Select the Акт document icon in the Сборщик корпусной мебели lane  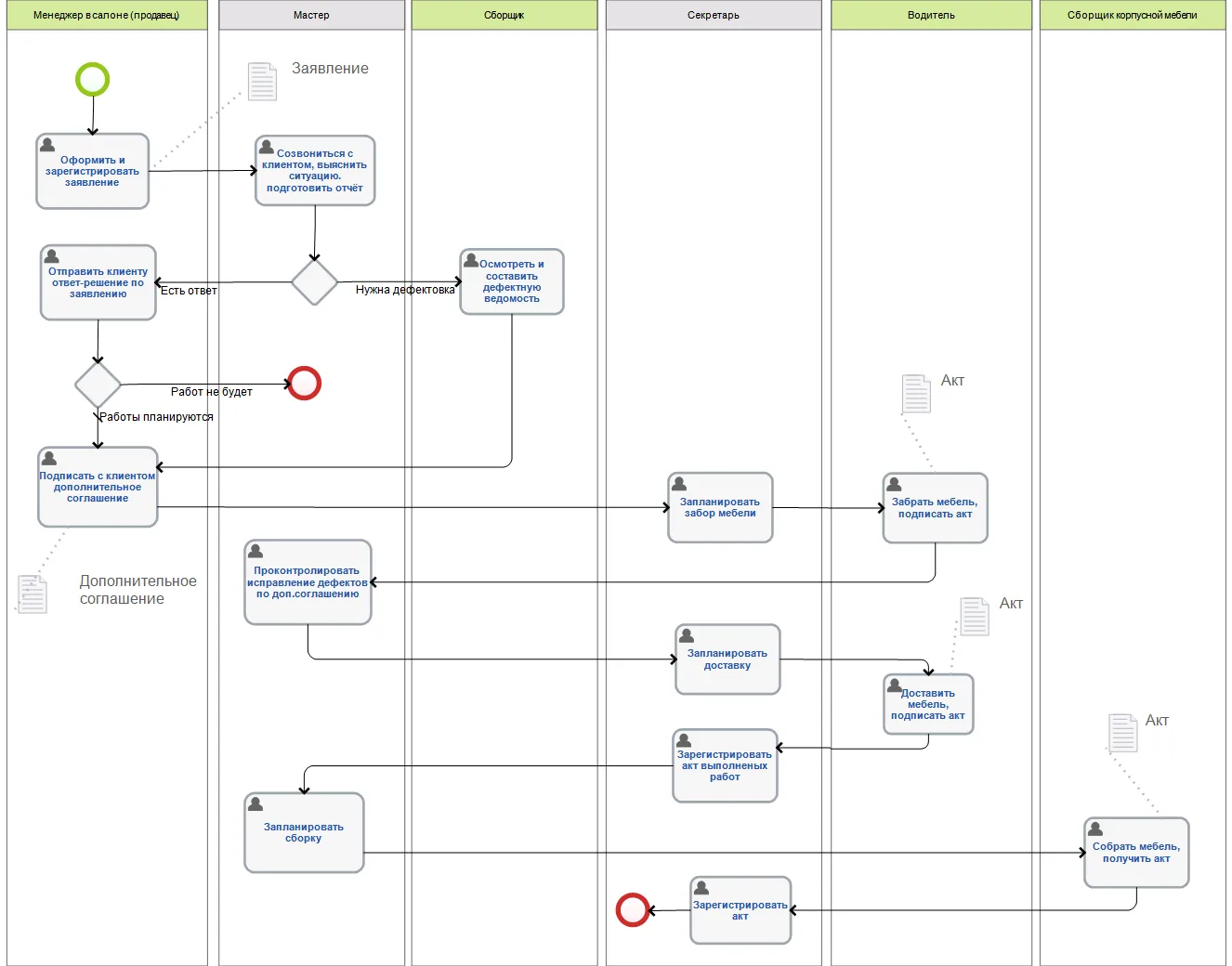tap(1122, 733)
